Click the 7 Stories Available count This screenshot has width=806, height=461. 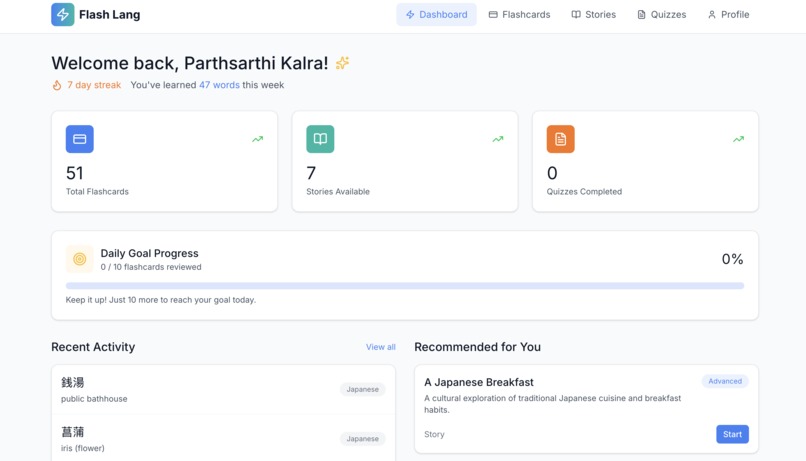click(x=311, y=173)
